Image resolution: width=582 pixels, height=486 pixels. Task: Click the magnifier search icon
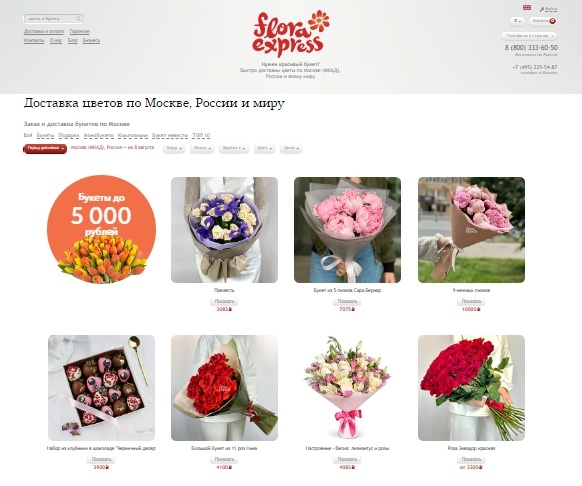[78, 18]
